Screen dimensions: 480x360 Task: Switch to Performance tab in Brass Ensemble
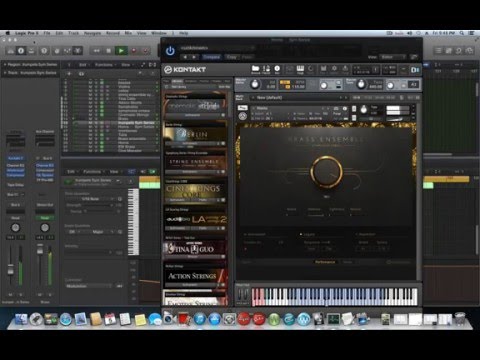point(325,262)
